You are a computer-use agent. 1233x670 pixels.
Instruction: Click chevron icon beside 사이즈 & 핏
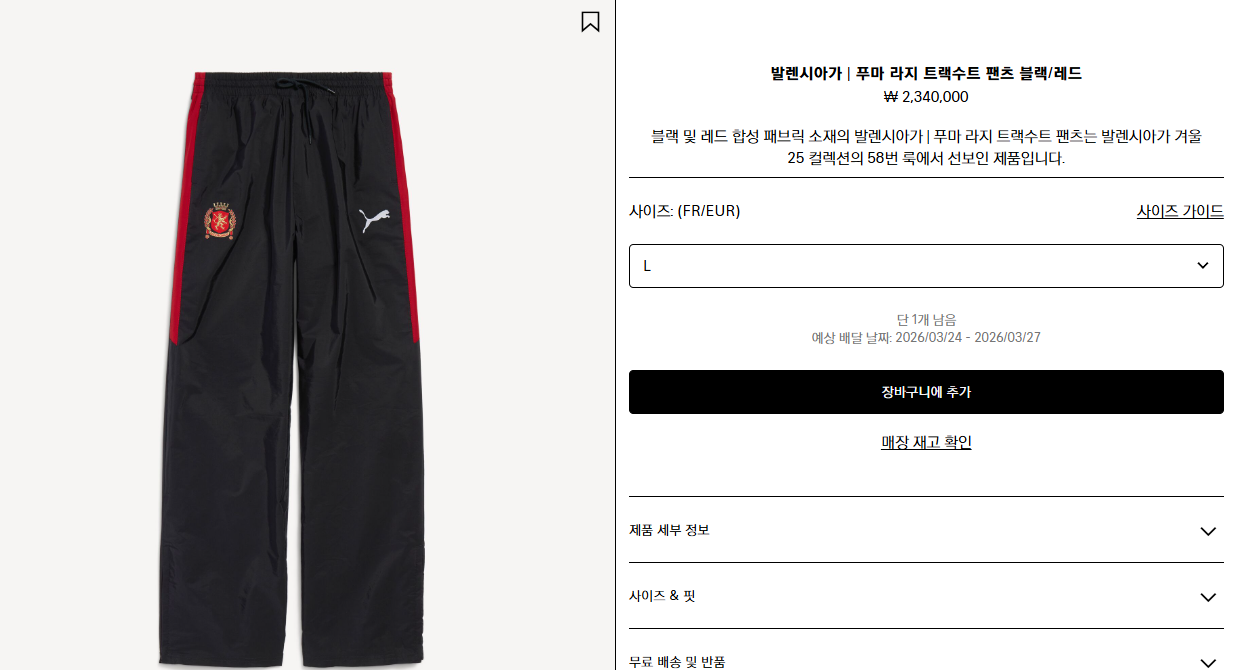[1208, 597]
